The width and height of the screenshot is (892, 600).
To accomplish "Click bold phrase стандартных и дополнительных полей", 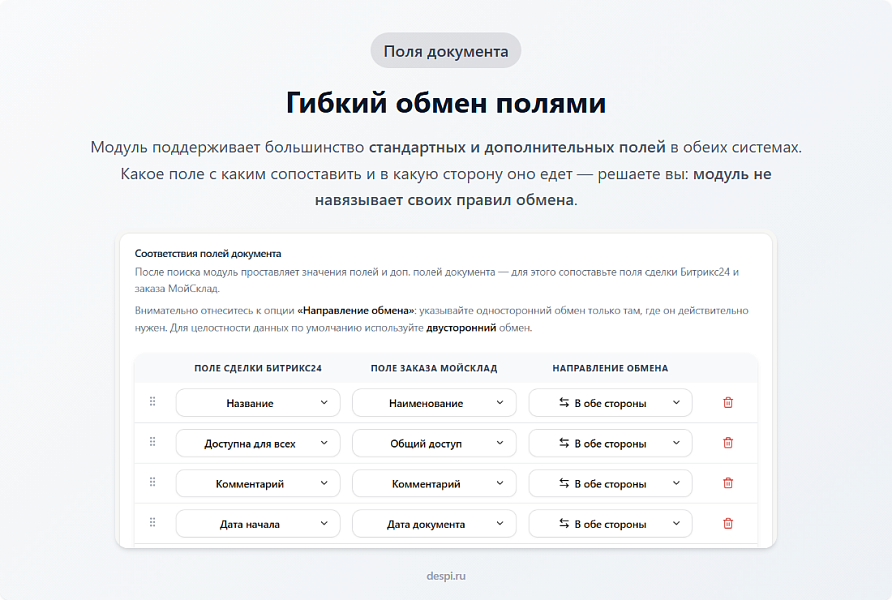I will point(517,147).
